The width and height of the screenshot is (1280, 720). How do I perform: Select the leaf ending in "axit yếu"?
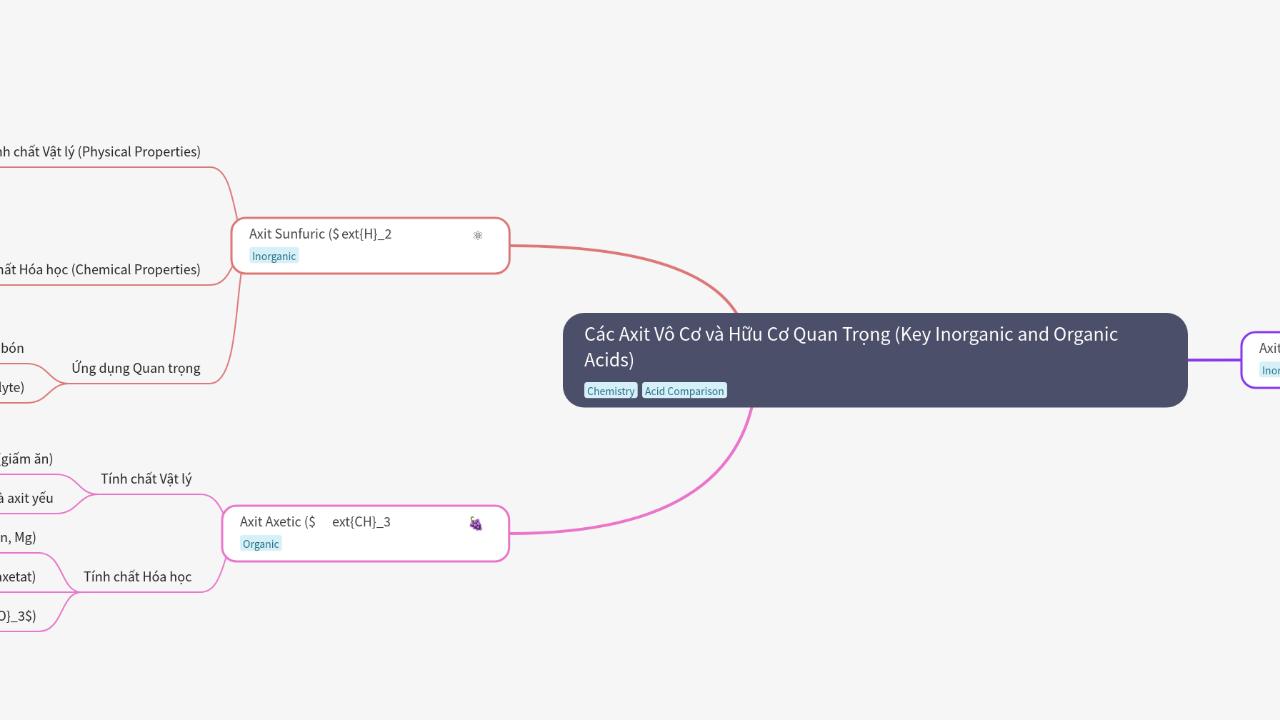pos(26,498)
